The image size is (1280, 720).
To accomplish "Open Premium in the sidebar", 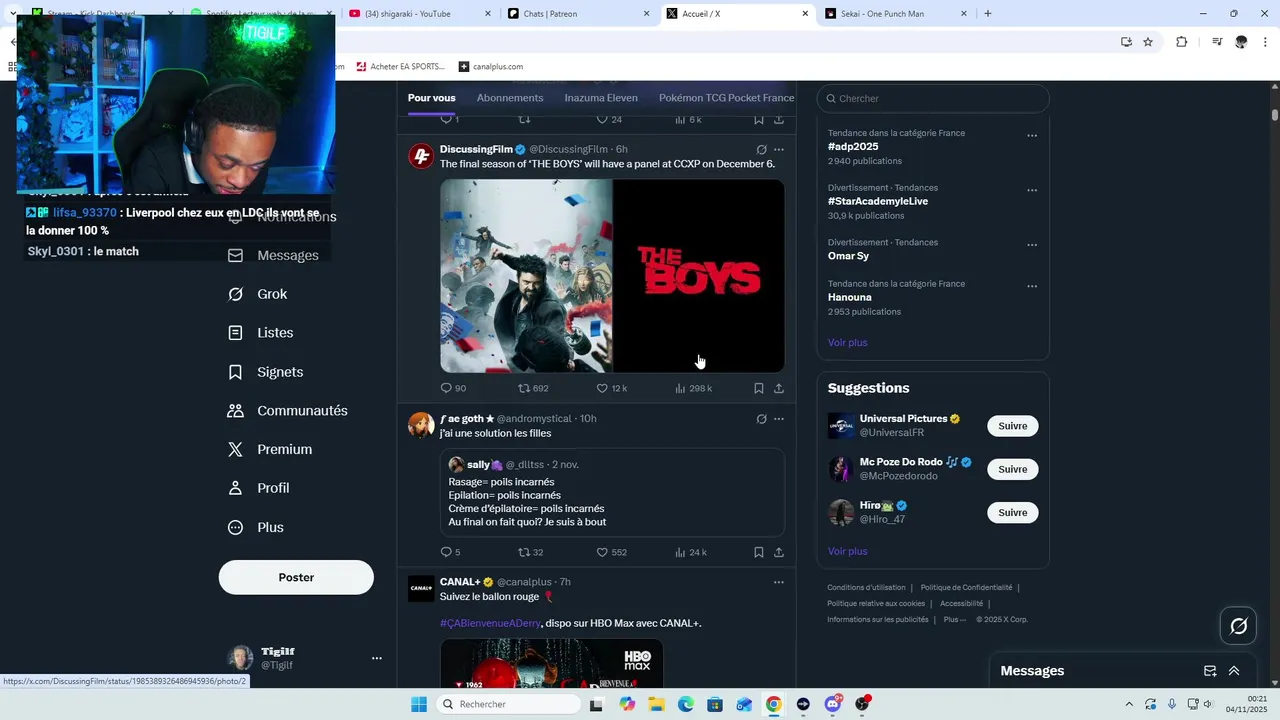I will click(x=269, y=450).
